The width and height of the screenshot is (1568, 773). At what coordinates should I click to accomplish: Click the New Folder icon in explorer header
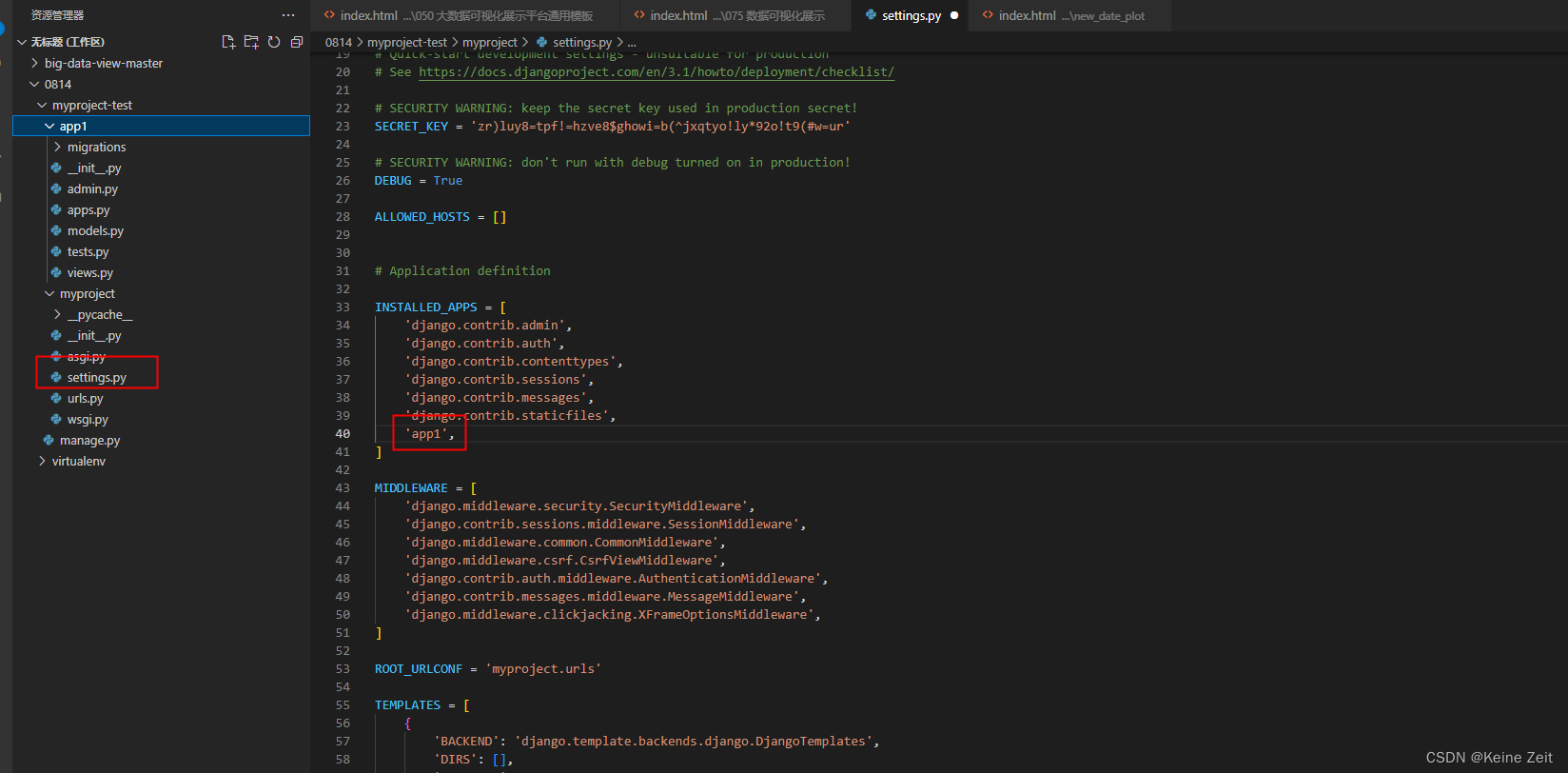tap(251, 42)
